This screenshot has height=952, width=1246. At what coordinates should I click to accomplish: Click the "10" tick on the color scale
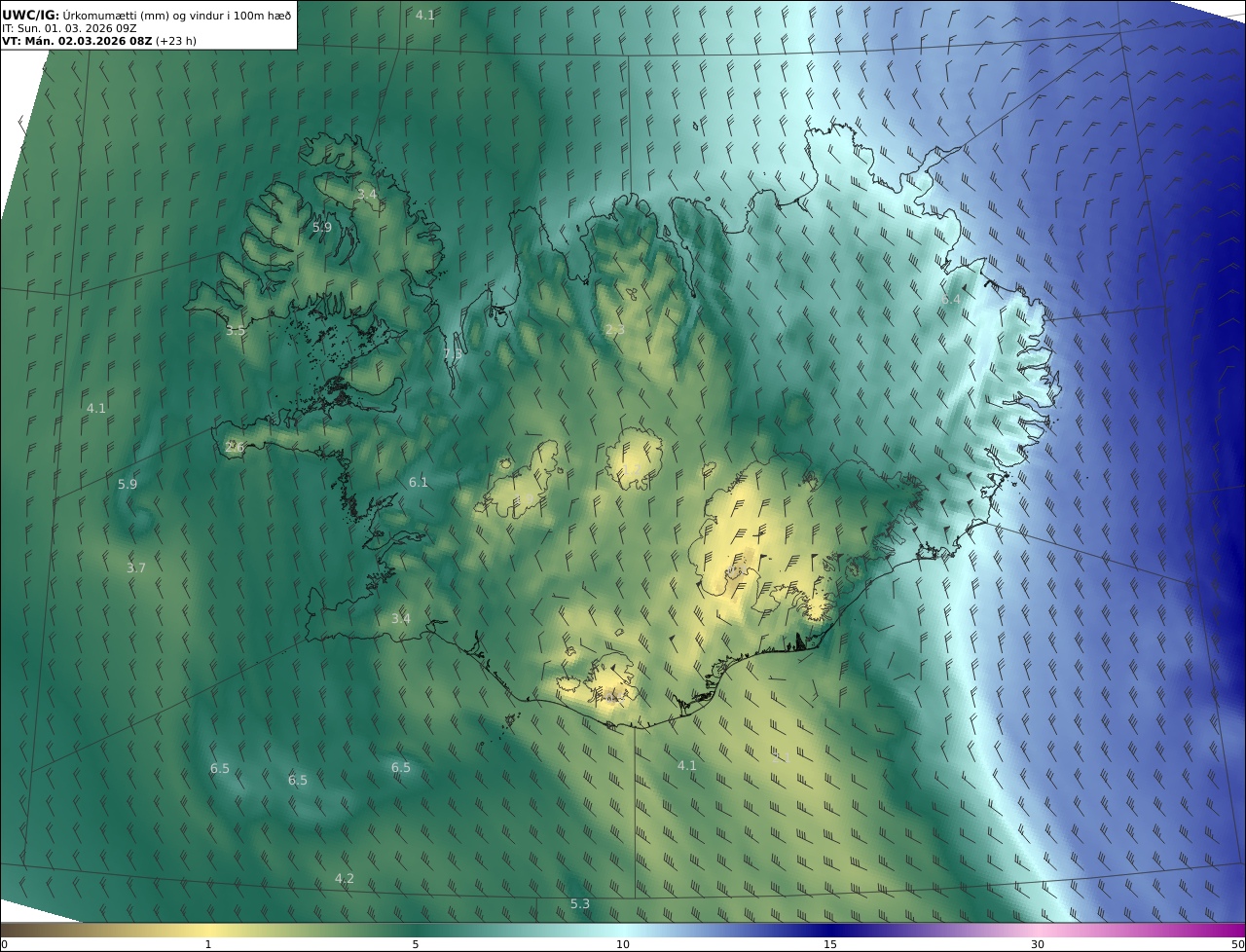[623, 944]
